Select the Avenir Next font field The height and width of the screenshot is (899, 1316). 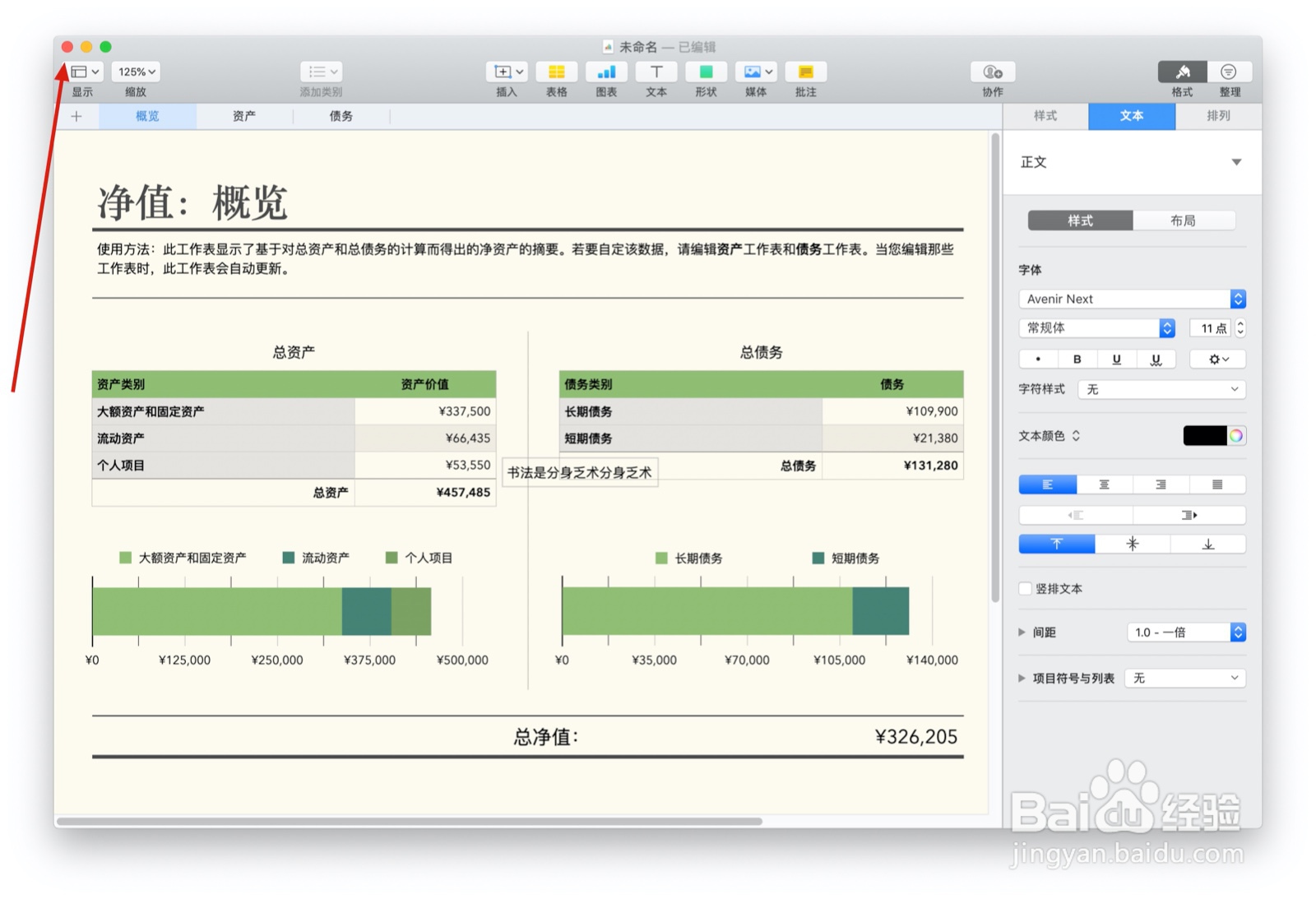coord(1127,299)
